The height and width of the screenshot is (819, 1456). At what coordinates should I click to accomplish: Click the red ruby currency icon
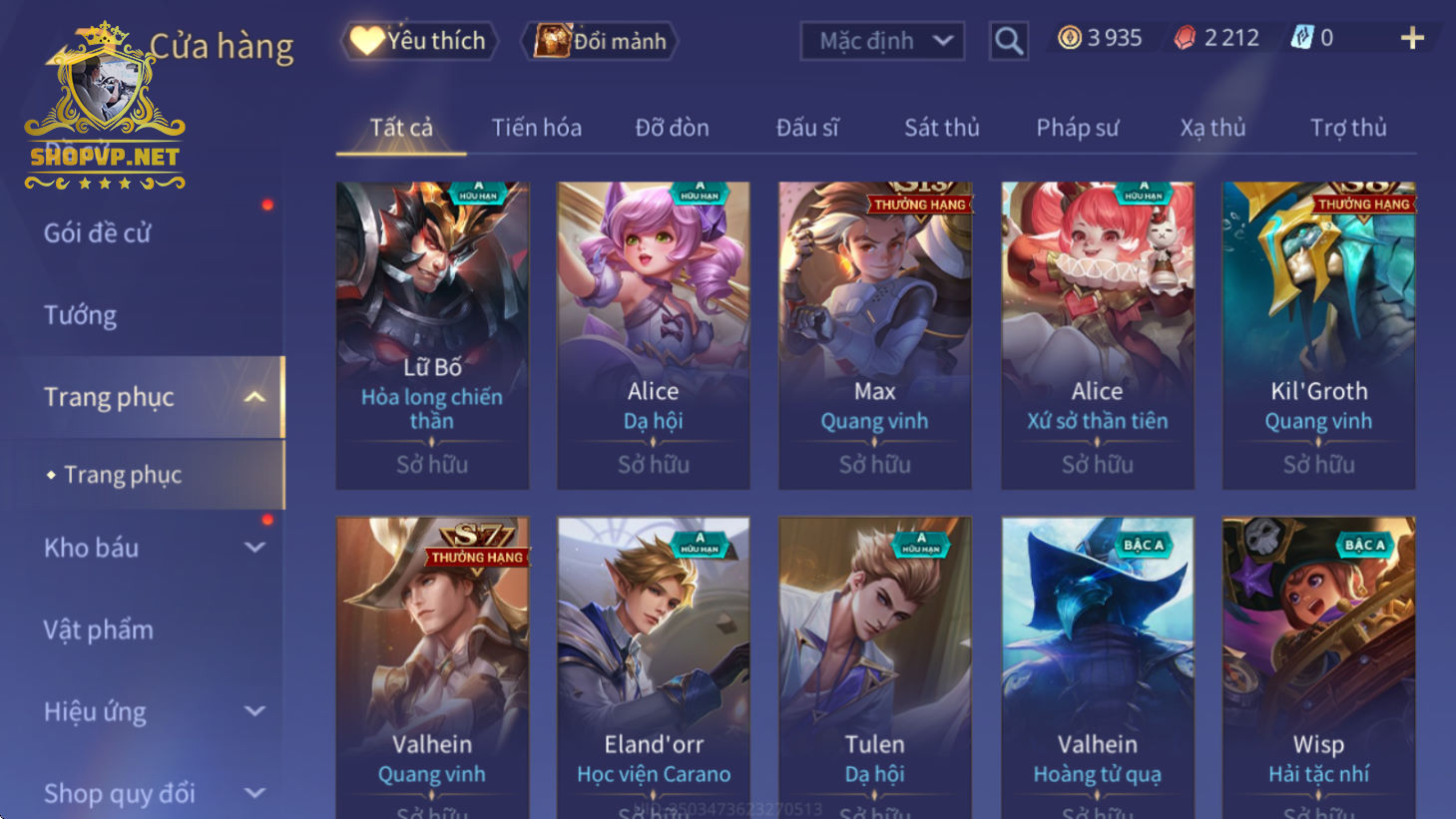pyautogui.click(x=1185, y=38)
